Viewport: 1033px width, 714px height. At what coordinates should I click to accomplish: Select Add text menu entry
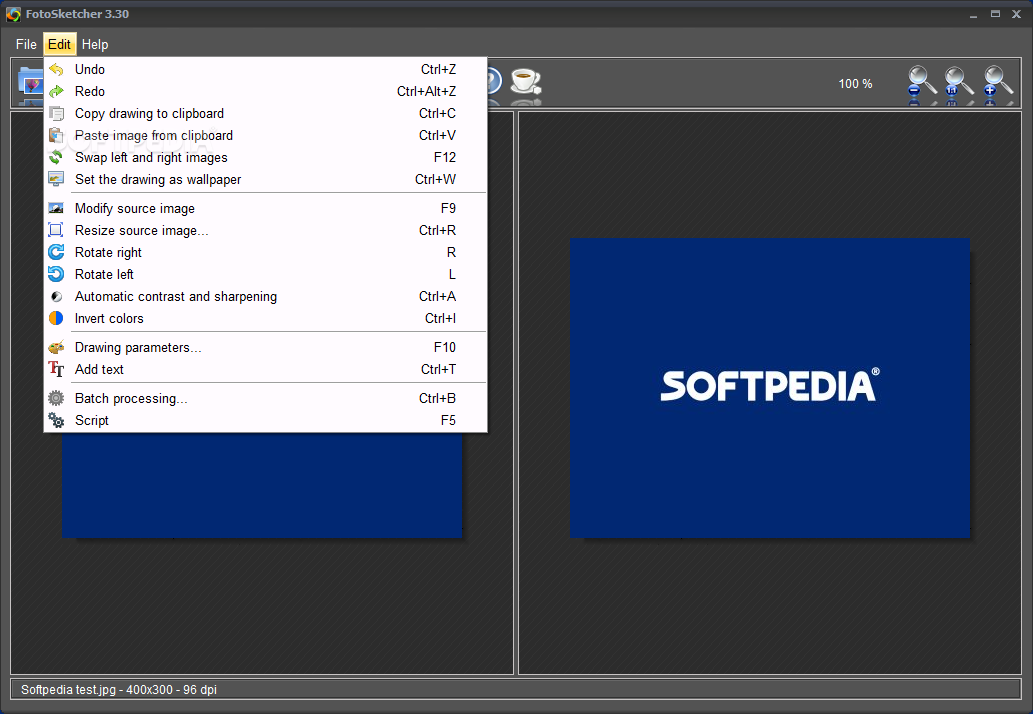click(x=265, y=369)
